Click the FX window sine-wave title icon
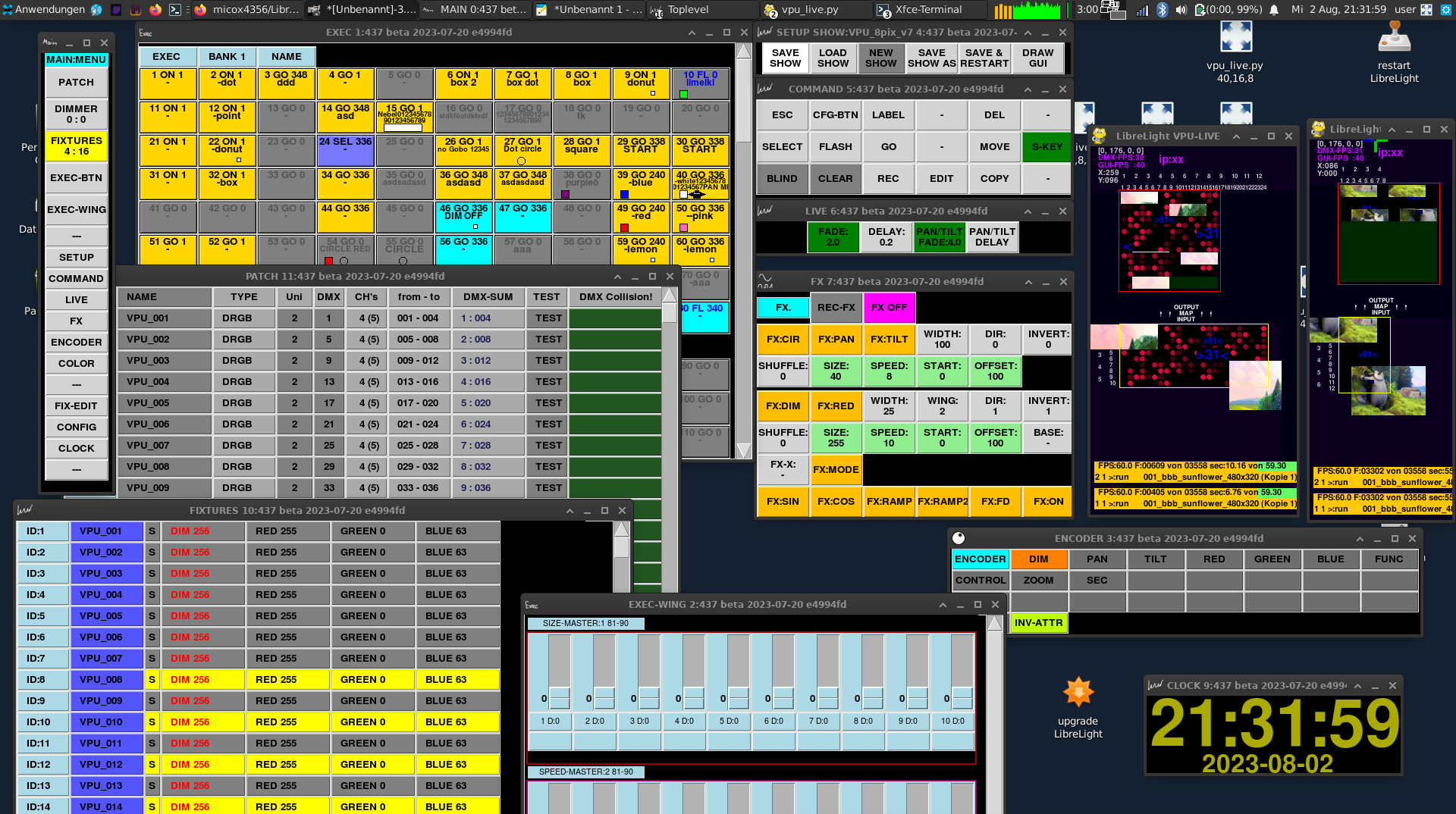Viewport: 1456px width, 814px height. click(x=765, y=281)
